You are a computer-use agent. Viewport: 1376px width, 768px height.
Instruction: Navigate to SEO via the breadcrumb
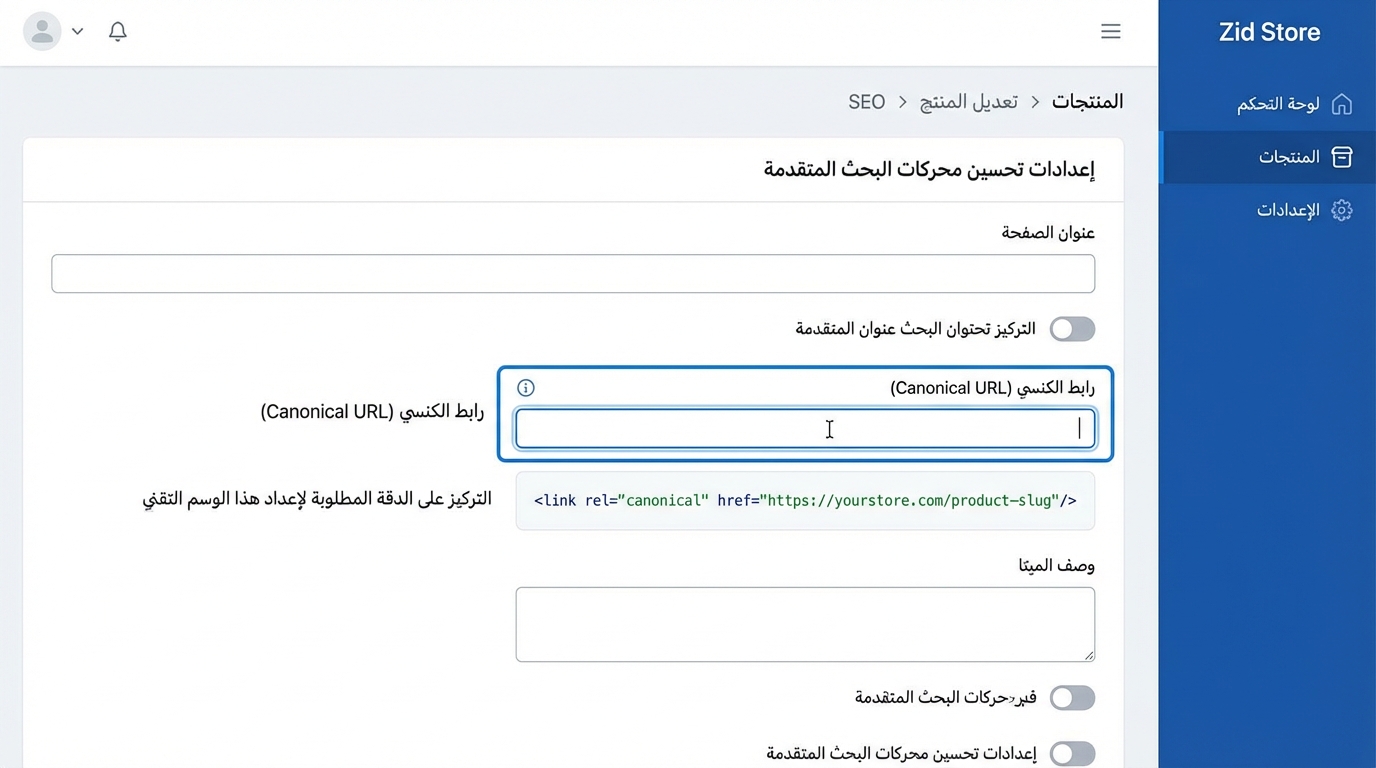[866, 101]
